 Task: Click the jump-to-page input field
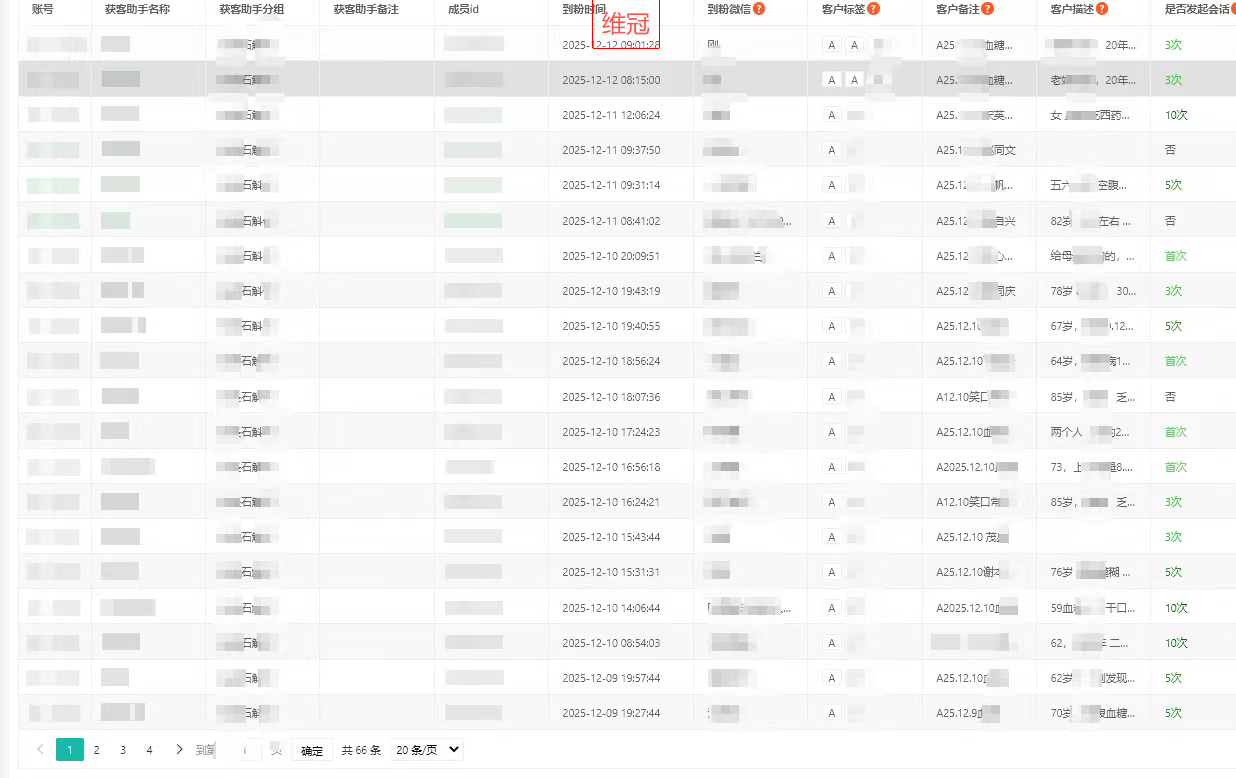click(252, 750)
